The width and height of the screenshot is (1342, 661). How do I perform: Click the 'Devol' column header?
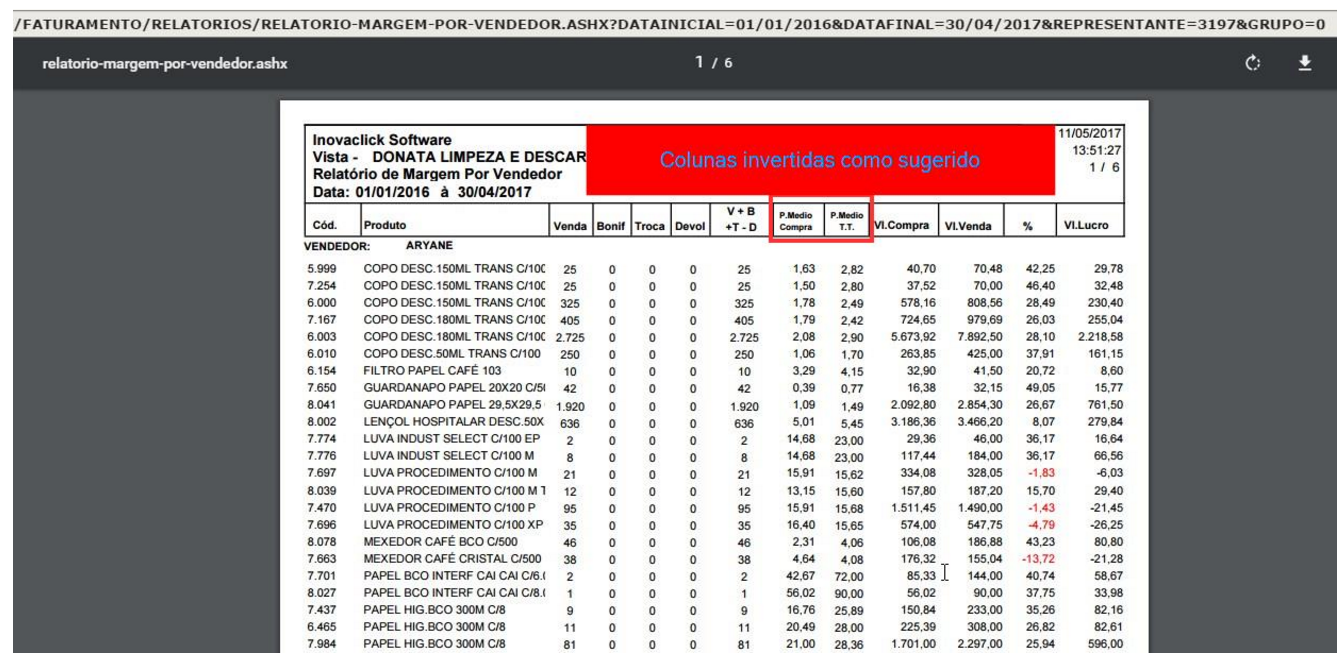690,226
